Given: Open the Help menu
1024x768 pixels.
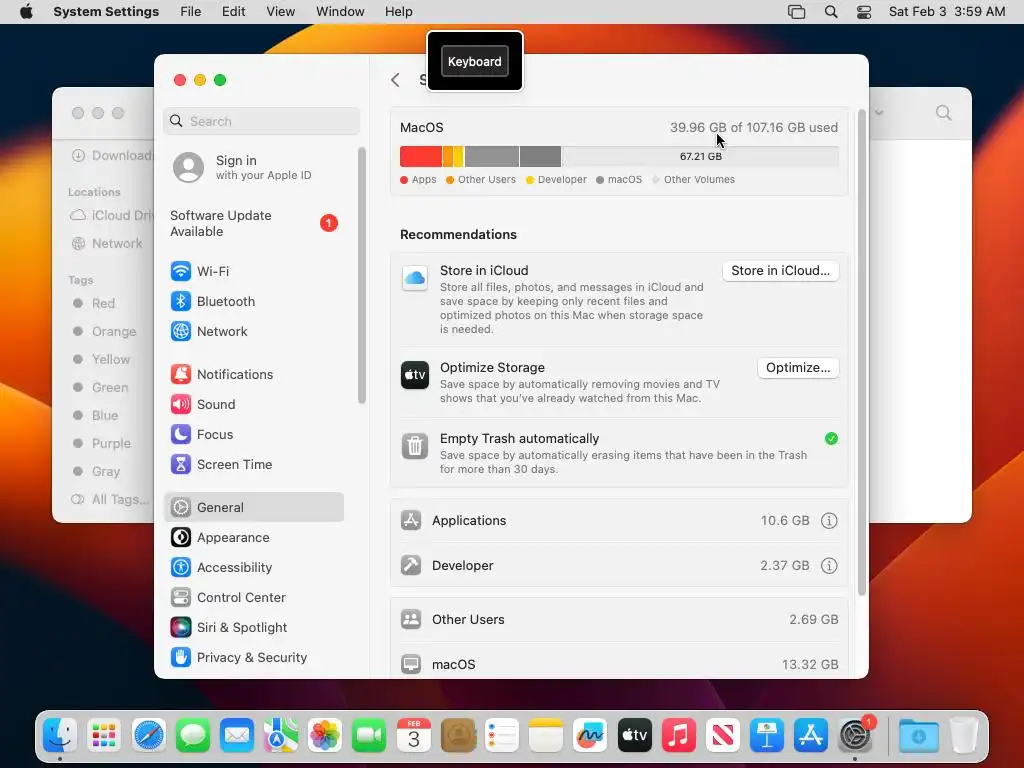Looking at the screenshot, I should (398, 12).
